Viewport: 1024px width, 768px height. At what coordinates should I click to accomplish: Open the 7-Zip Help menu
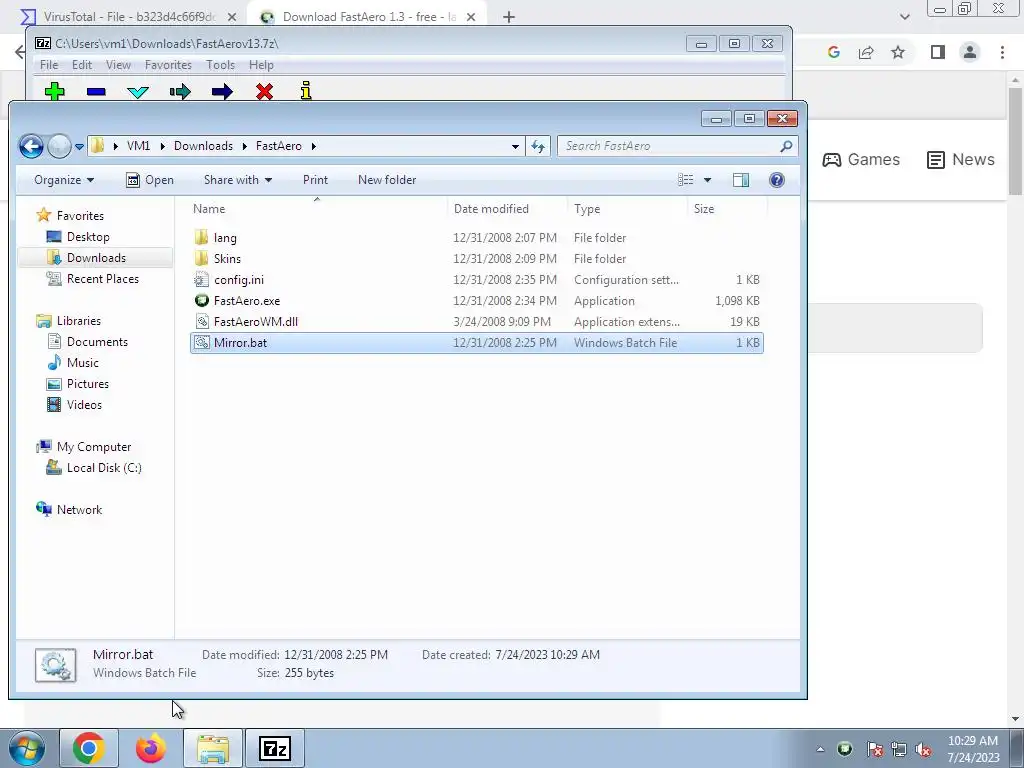[x=261, y=65]
